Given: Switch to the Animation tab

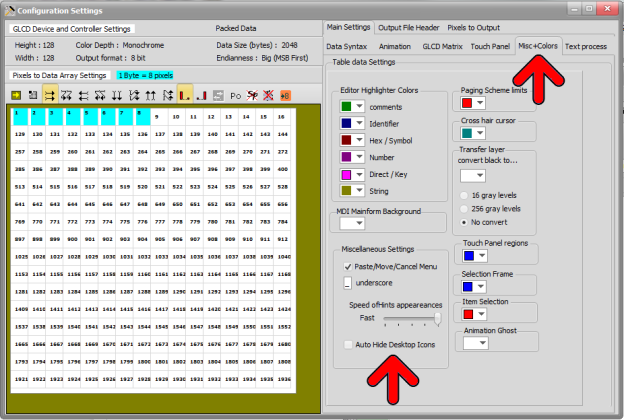Looking at the screenshot, I should coord(395,47).
